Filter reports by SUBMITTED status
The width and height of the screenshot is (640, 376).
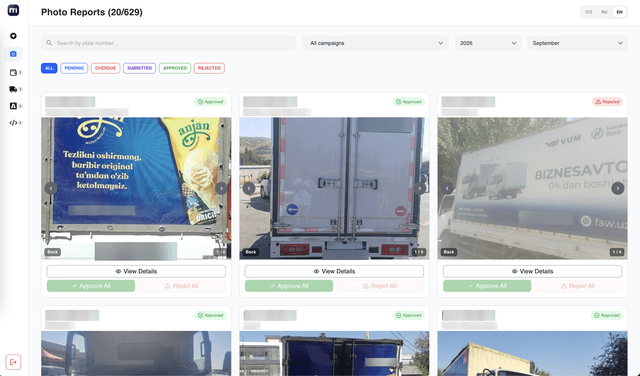(x=139, y=68)
